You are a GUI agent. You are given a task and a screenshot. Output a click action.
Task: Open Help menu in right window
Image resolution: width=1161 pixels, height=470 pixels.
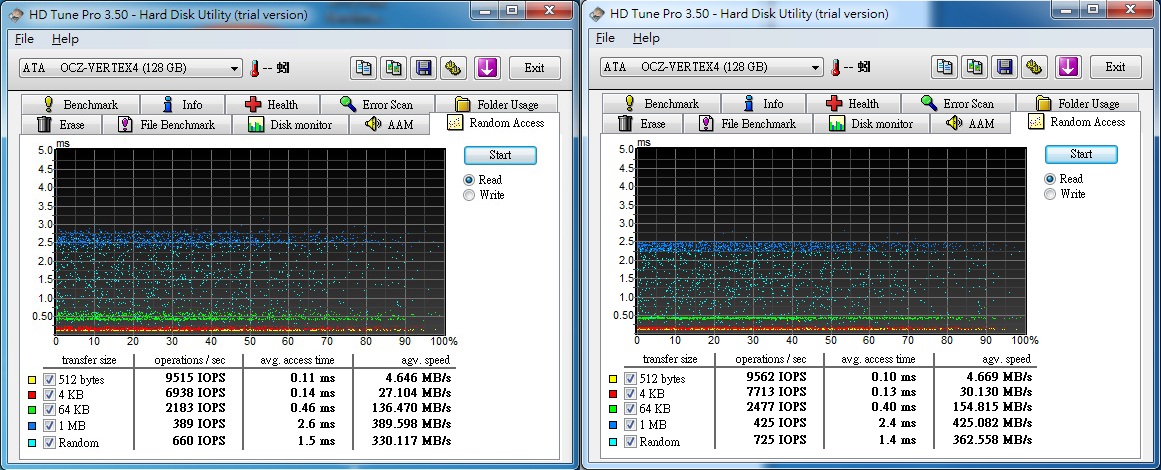[646, 38]
